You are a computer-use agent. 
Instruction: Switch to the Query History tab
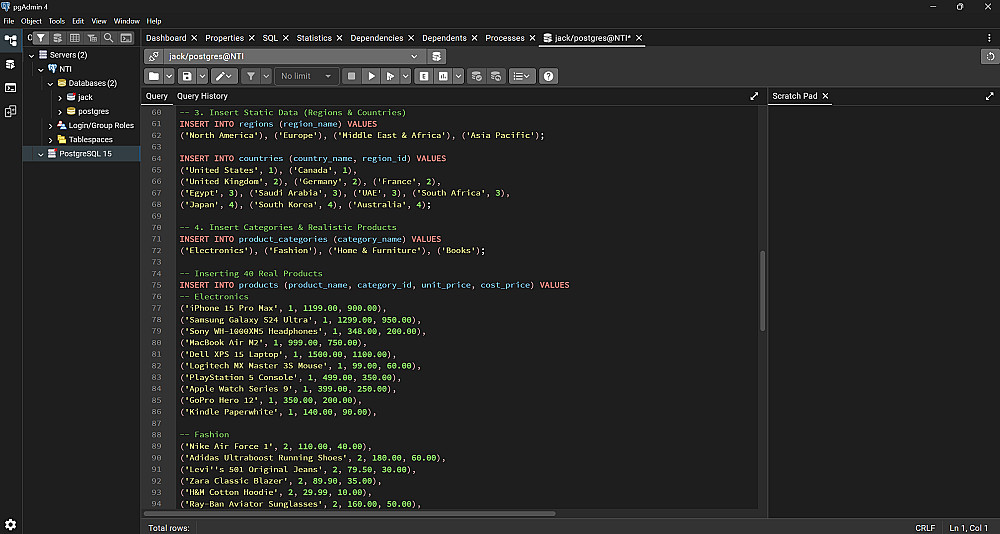point(202,96)
